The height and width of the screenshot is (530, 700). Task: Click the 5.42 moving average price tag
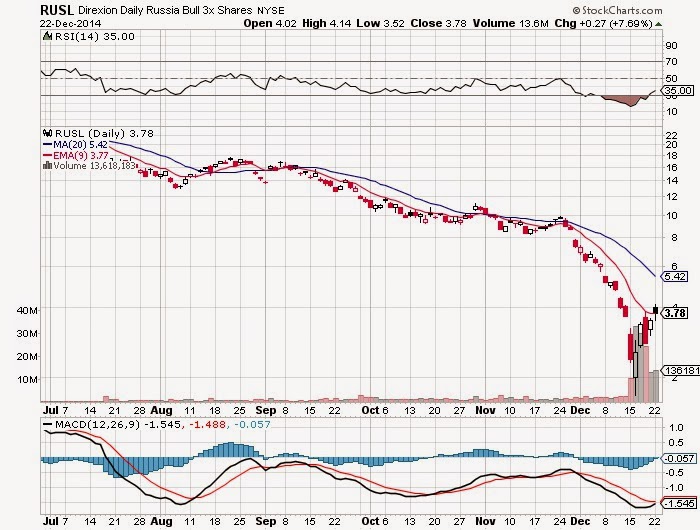point(675,276)
